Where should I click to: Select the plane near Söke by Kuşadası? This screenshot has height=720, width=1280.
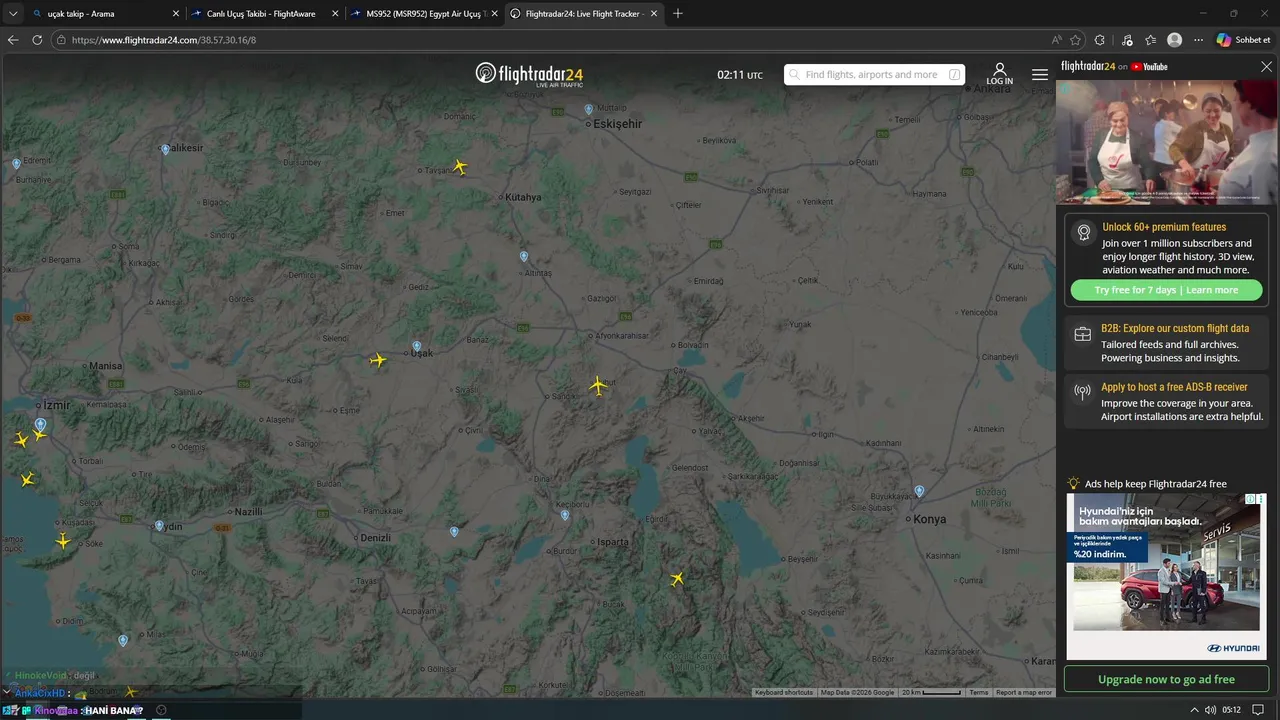coord(63,541)
